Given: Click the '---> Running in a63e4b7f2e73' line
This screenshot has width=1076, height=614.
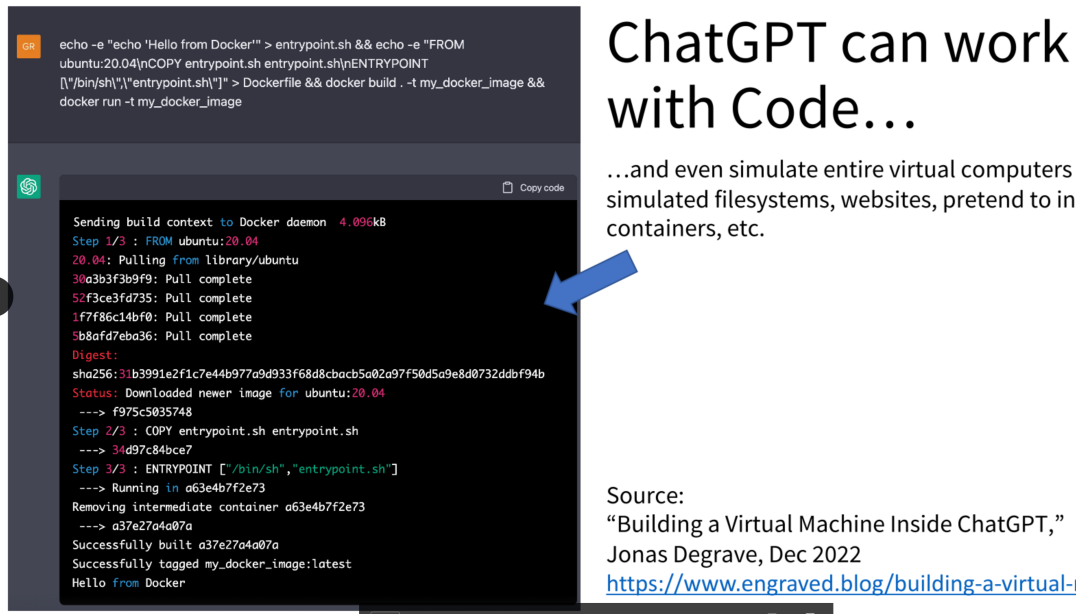Looking at the screenshot, I should [172, 488].
